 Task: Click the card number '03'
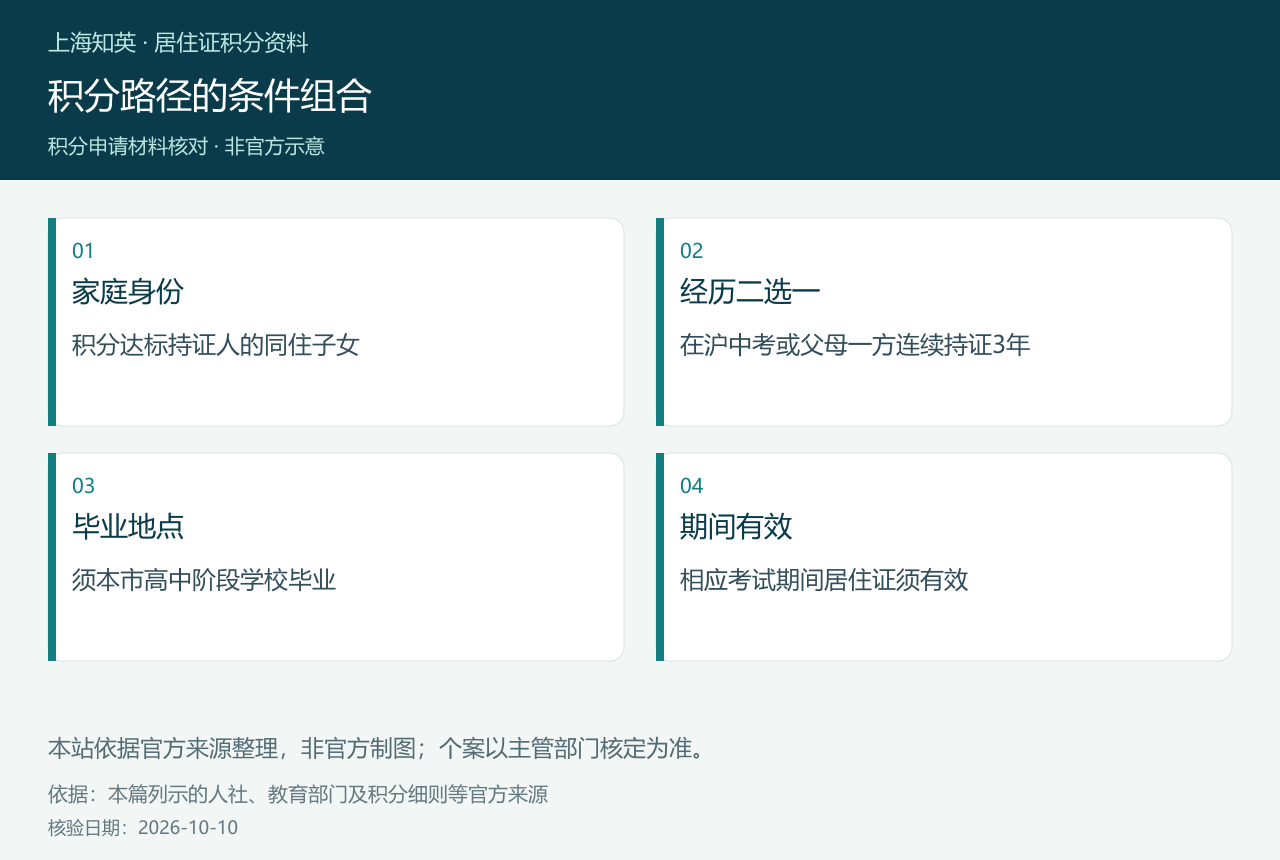tap(84, 486)
